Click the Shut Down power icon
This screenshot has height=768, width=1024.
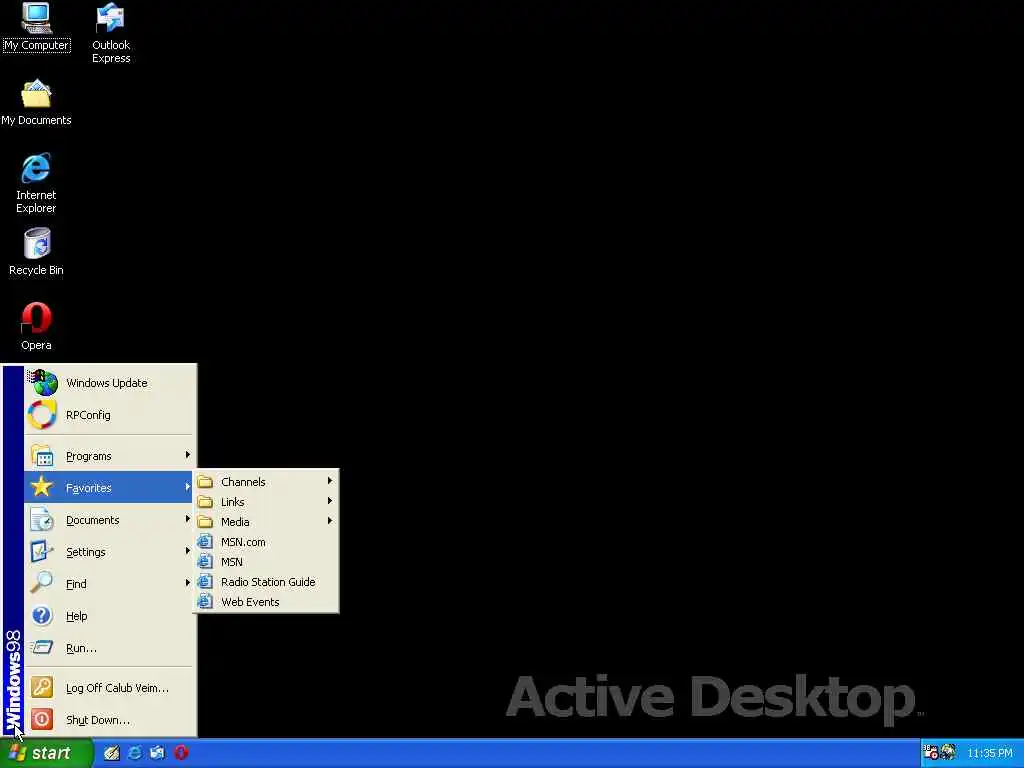tap(42, 719)
